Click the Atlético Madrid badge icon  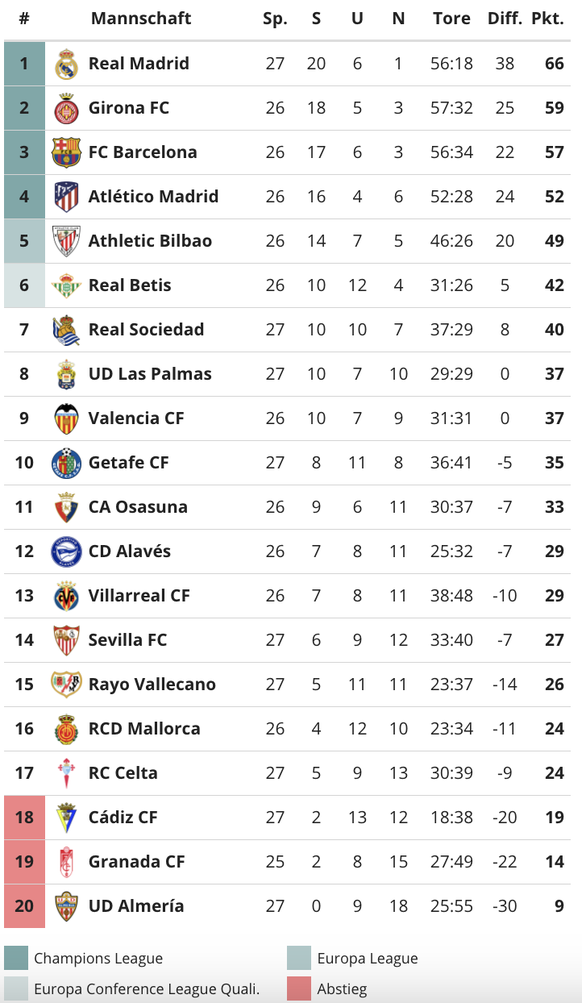(66, 196)
